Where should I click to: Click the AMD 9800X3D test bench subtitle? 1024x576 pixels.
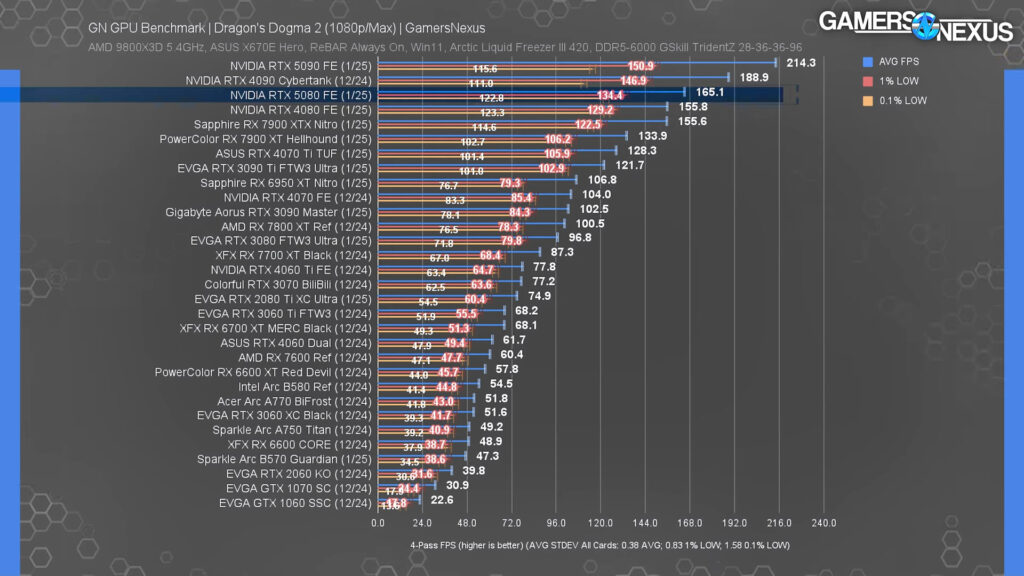pyautogui.click(x=445, y=48)
